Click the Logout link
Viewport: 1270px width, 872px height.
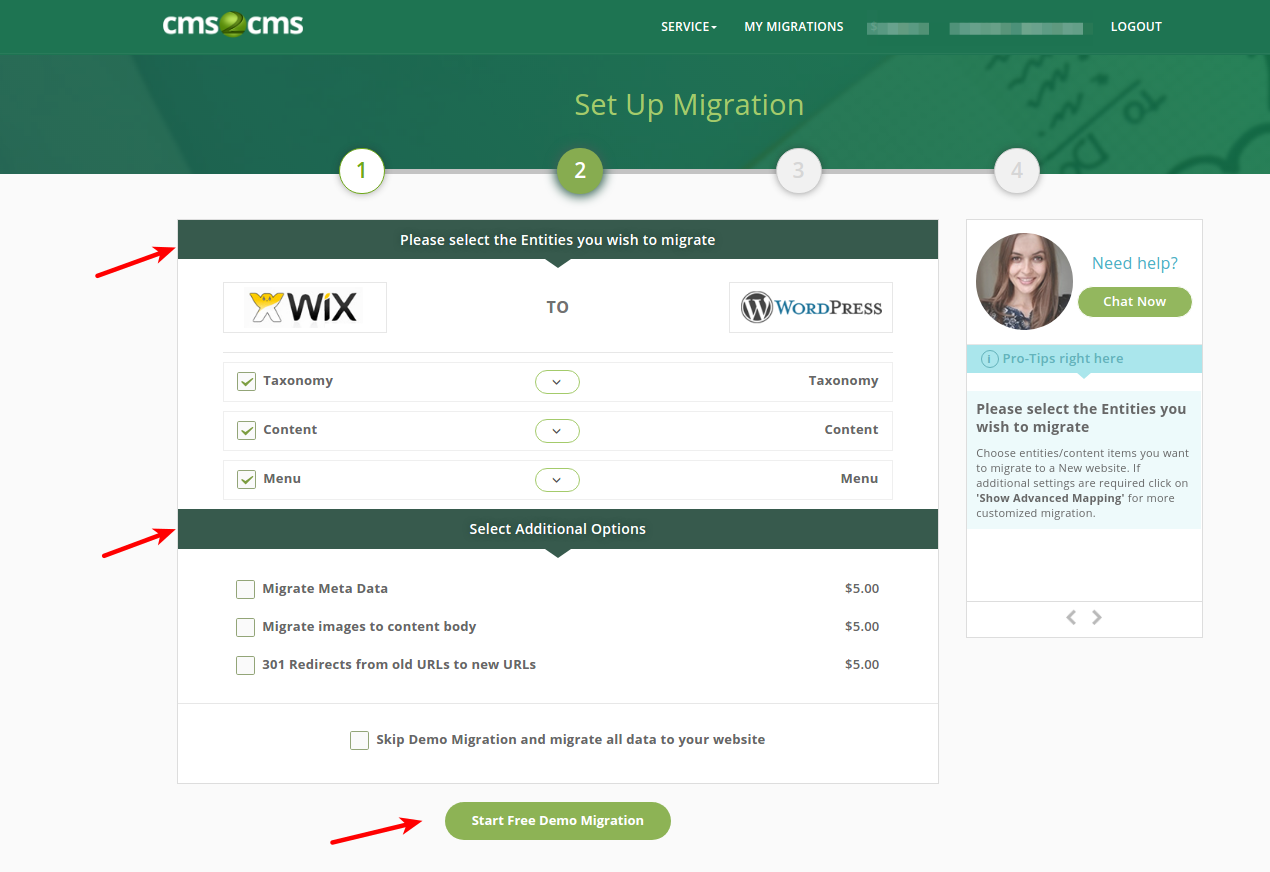[1136, 27]
